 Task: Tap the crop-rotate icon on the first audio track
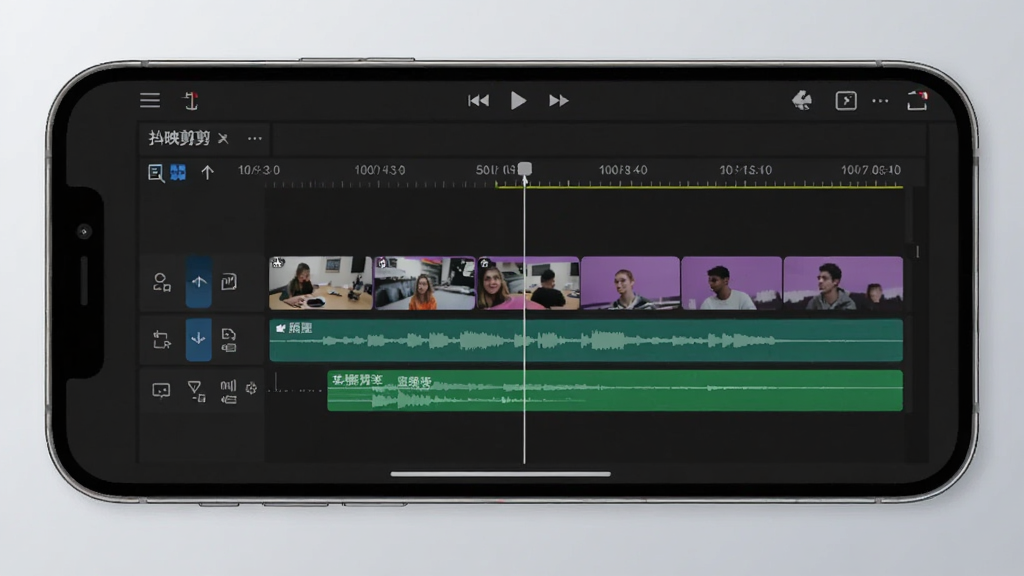(161, 340)
